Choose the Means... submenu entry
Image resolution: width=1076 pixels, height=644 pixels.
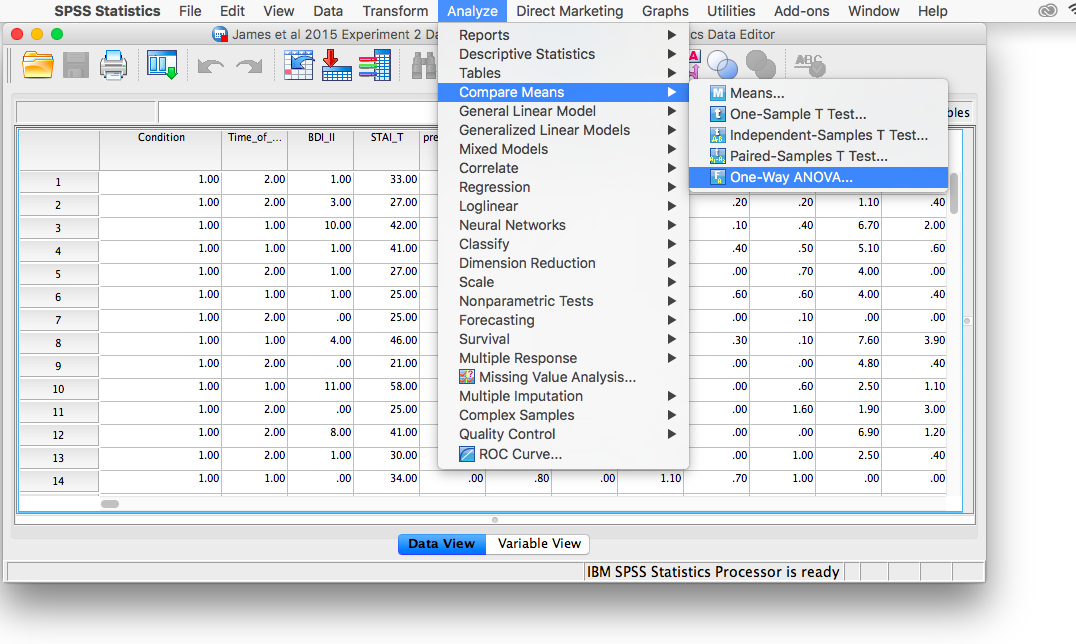[819, 93]
